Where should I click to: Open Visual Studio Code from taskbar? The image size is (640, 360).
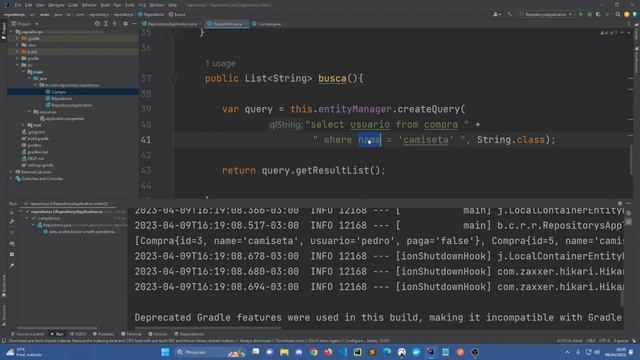[x=343, y=352]
